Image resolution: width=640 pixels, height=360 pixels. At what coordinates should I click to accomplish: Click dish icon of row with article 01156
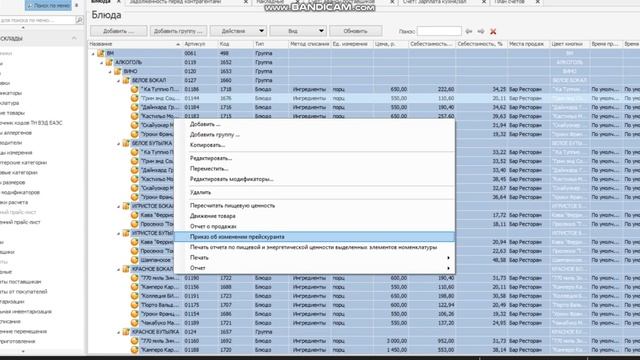click(x=134, y=287)
